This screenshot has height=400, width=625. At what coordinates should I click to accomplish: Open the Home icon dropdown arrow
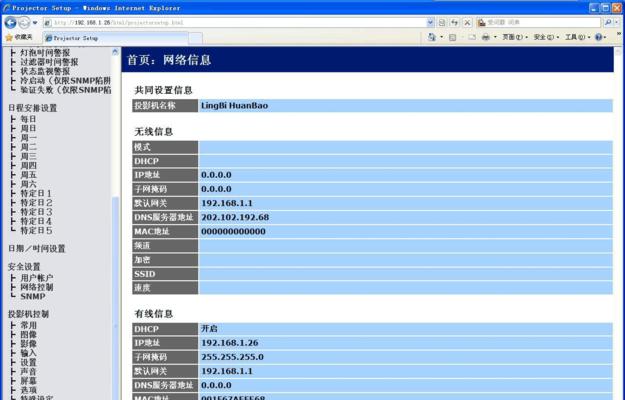[441, 37]
